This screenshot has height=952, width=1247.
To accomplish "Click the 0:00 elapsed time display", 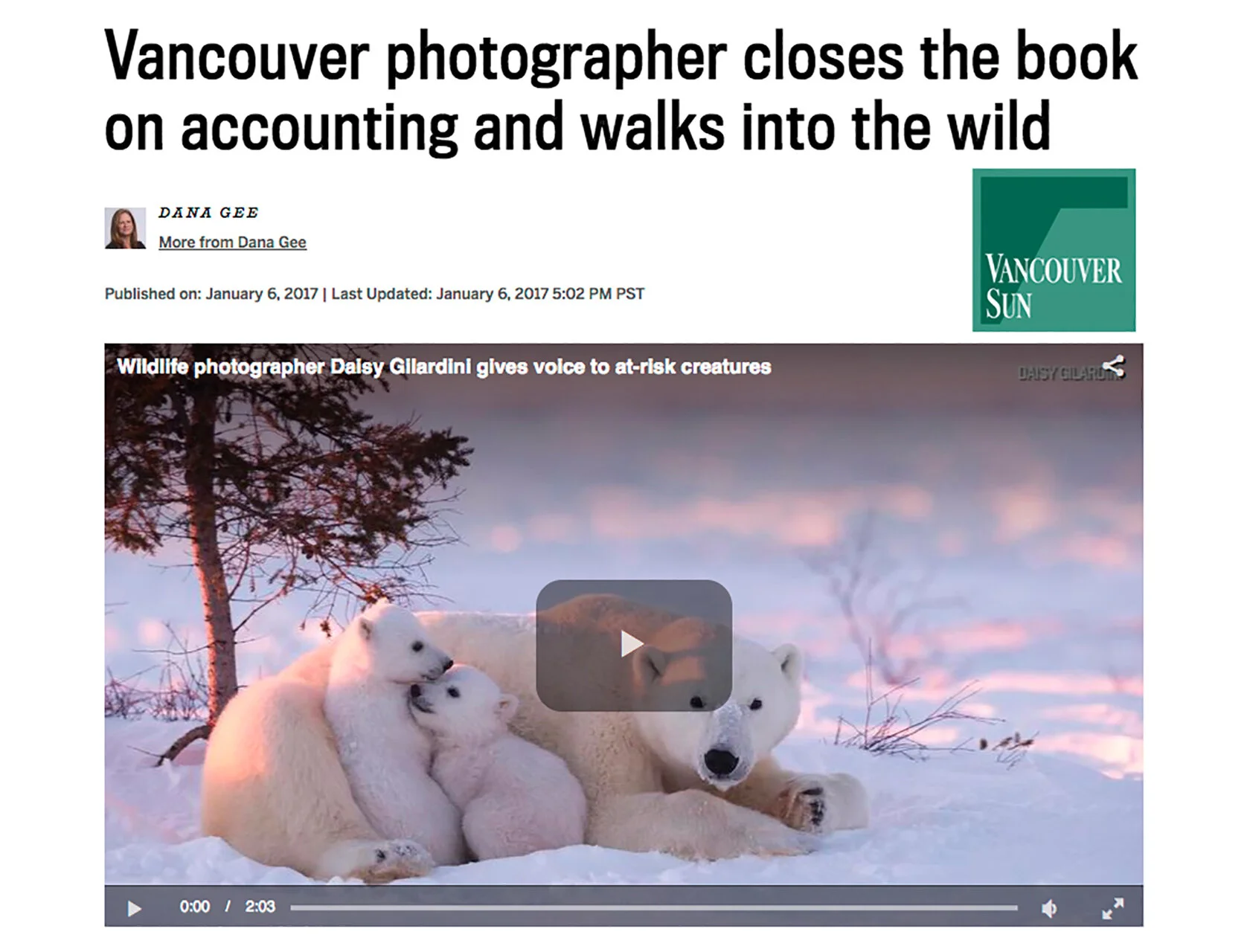I will pos(195,907).
